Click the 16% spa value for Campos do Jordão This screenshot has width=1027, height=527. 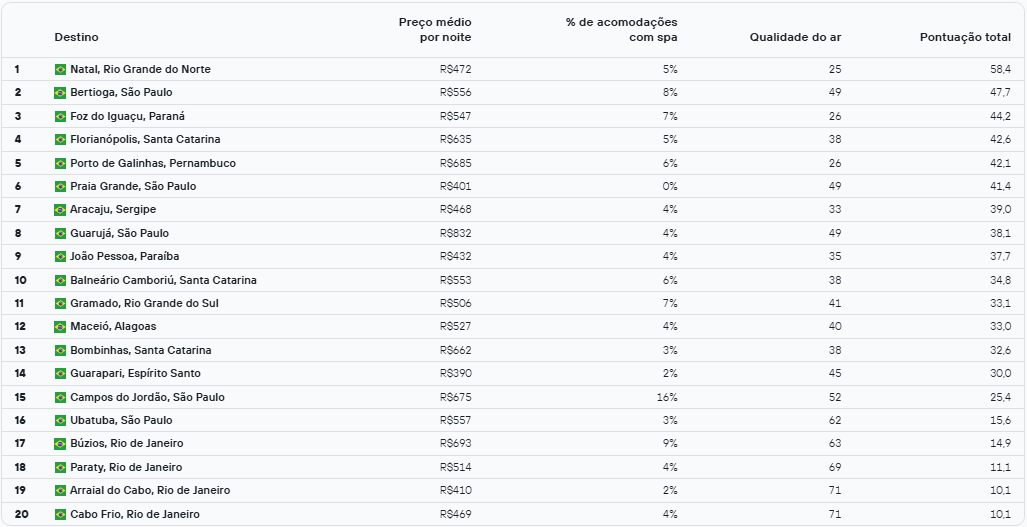pos(668,397)
